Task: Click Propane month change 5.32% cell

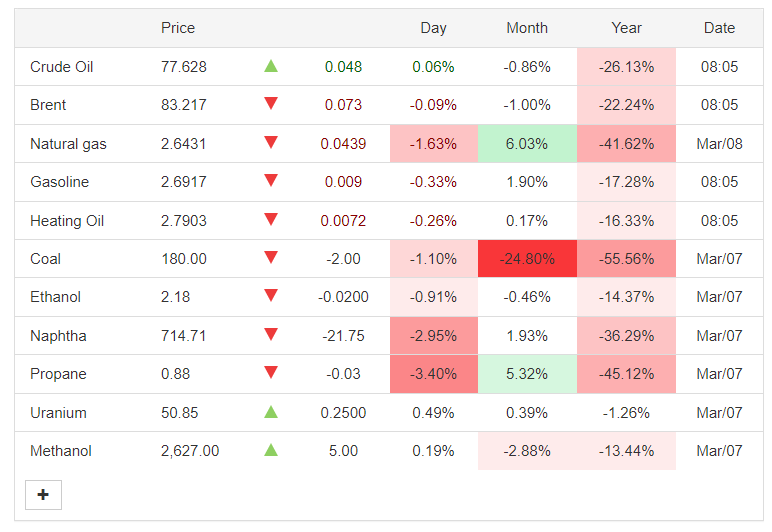Action: click(x=527, y=374)
